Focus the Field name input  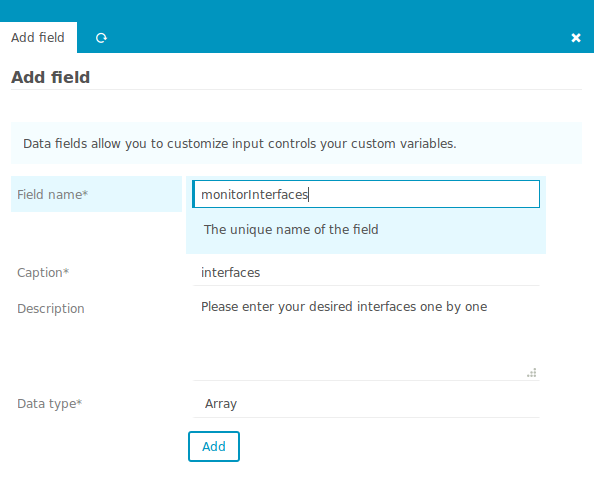click(x=366, y=194)
